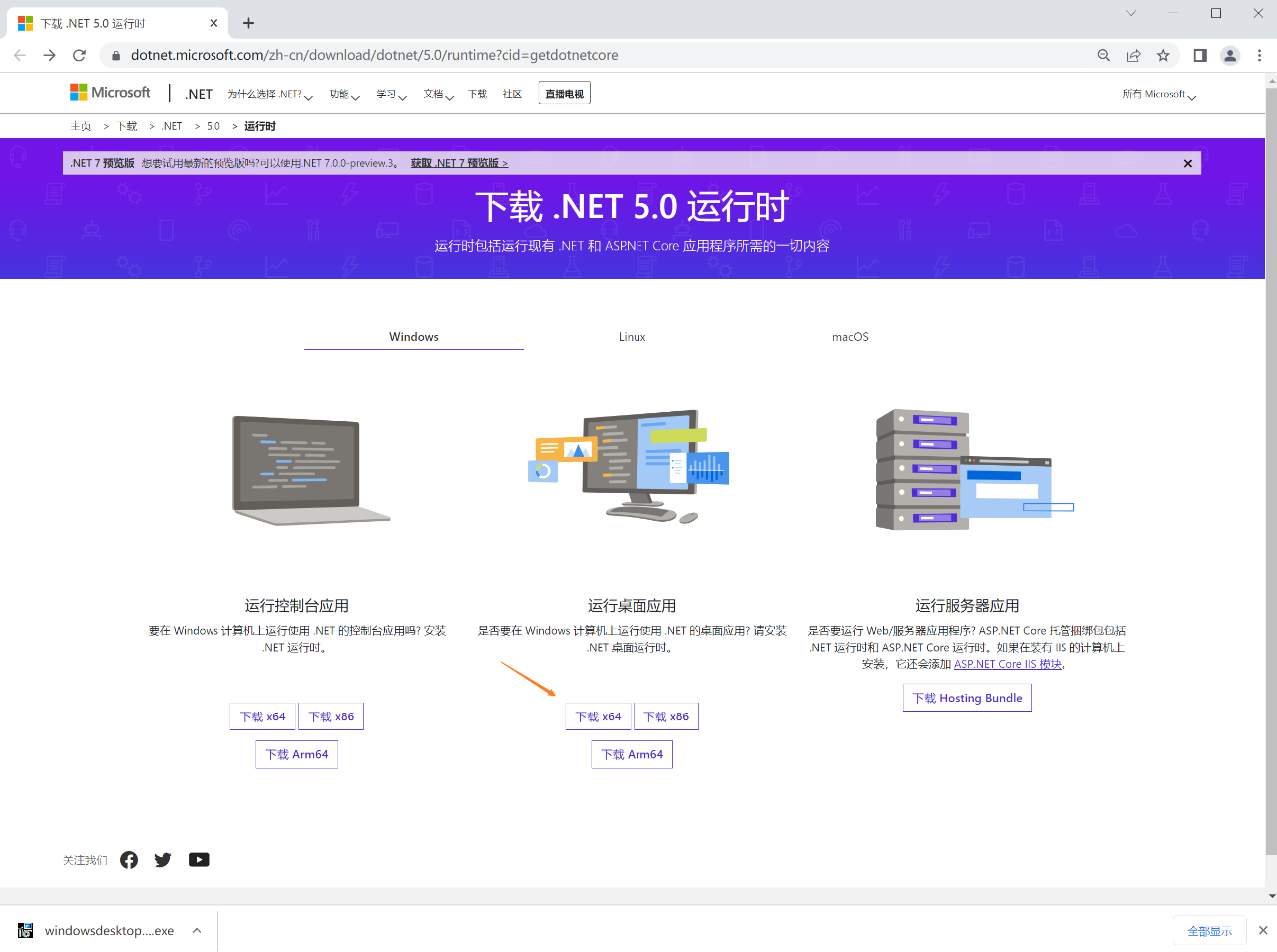Go to 5.0 breadcrumb link
This screenshot has width=1277, height=952.
point(213,126)
